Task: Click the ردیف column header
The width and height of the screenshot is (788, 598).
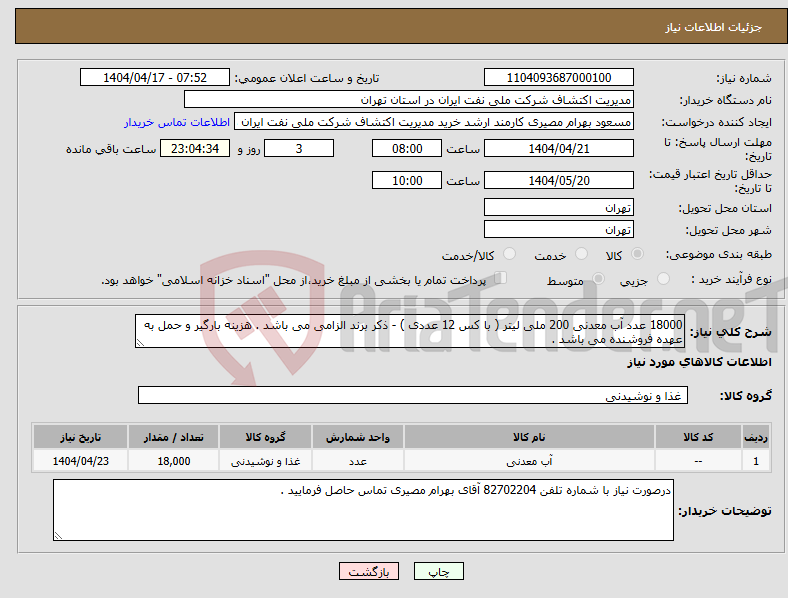Action: pyautogui.click(x=756, y=437)
